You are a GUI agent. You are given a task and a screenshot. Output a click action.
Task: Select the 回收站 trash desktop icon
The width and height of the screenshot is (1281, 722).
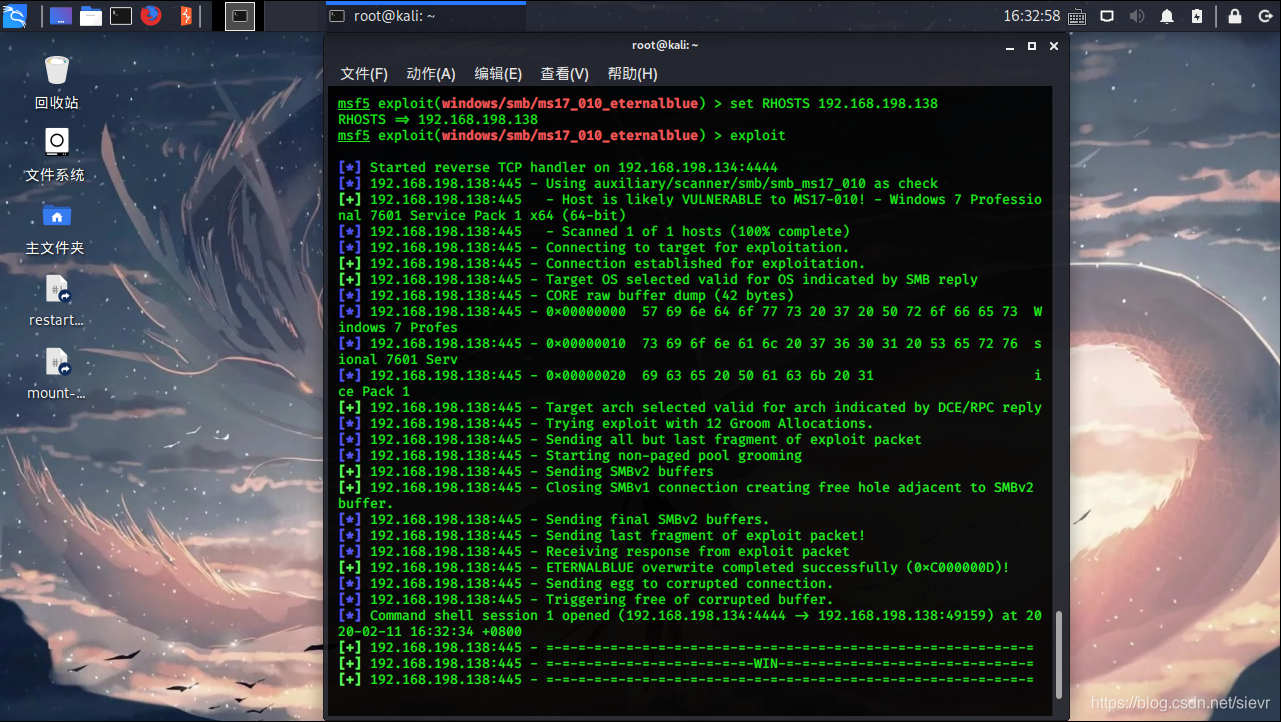coord(56,83)
